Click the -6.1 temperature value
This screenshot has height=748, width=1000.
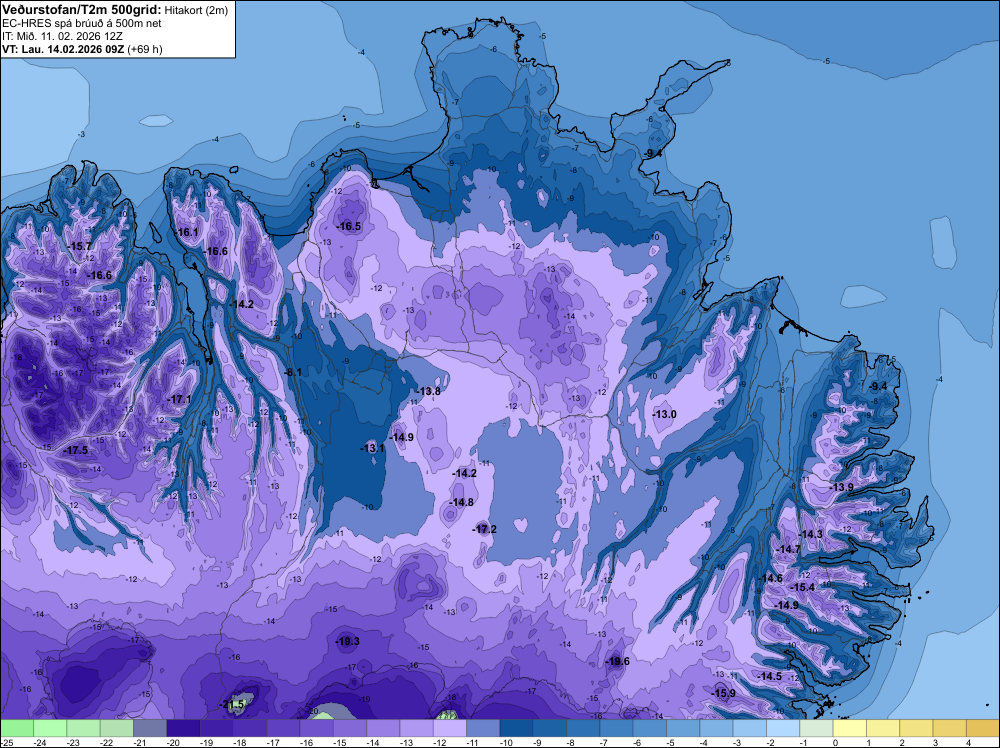pyautogui.click(x=293, y=372)
